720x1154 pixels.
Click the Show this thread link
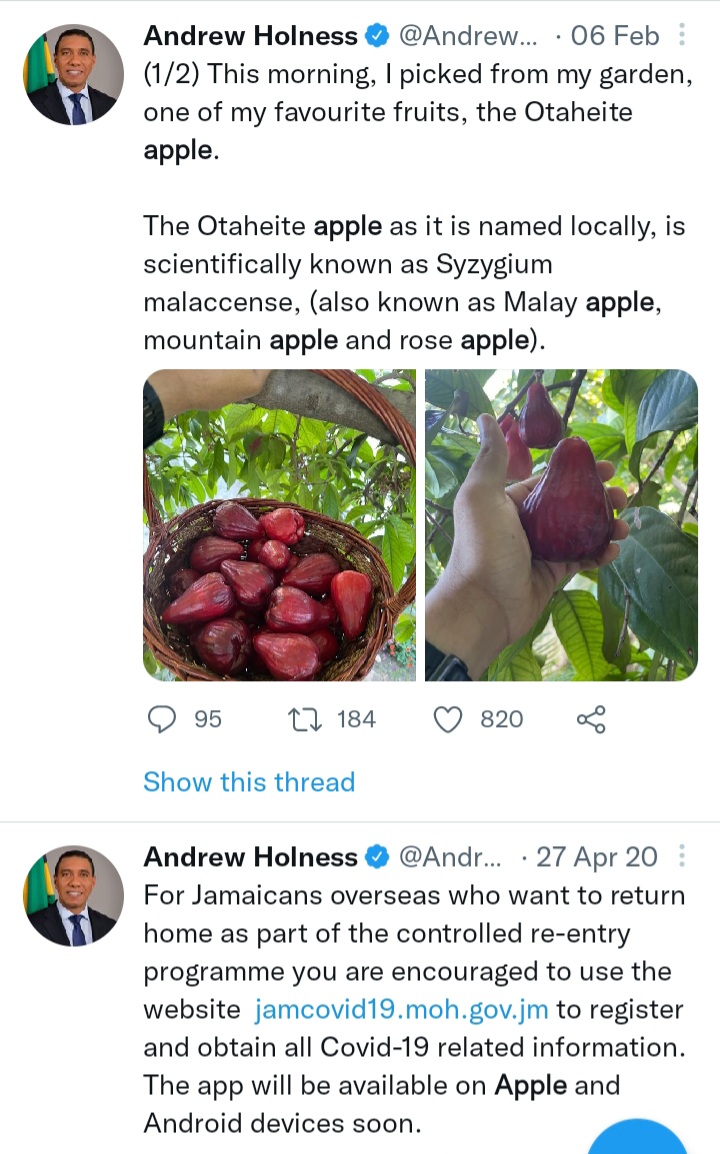pyautogui.click(x=249, y=782)
